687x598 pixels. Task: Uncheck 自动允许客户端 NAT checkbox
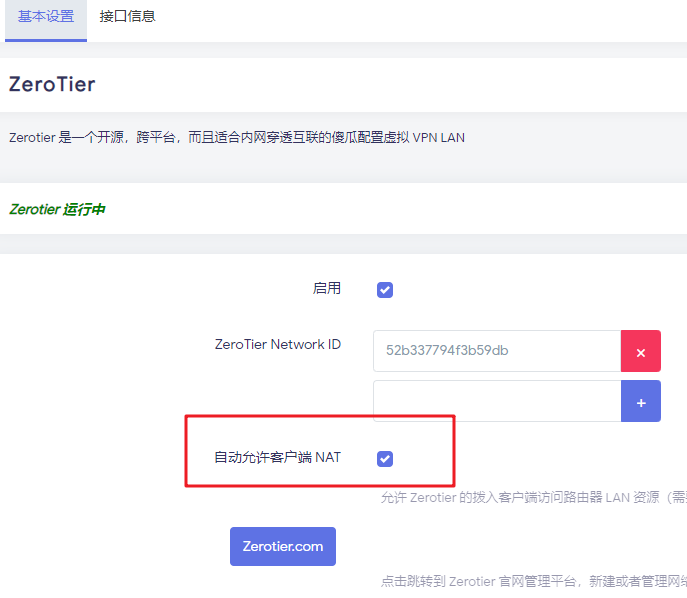tap(385, 458)
